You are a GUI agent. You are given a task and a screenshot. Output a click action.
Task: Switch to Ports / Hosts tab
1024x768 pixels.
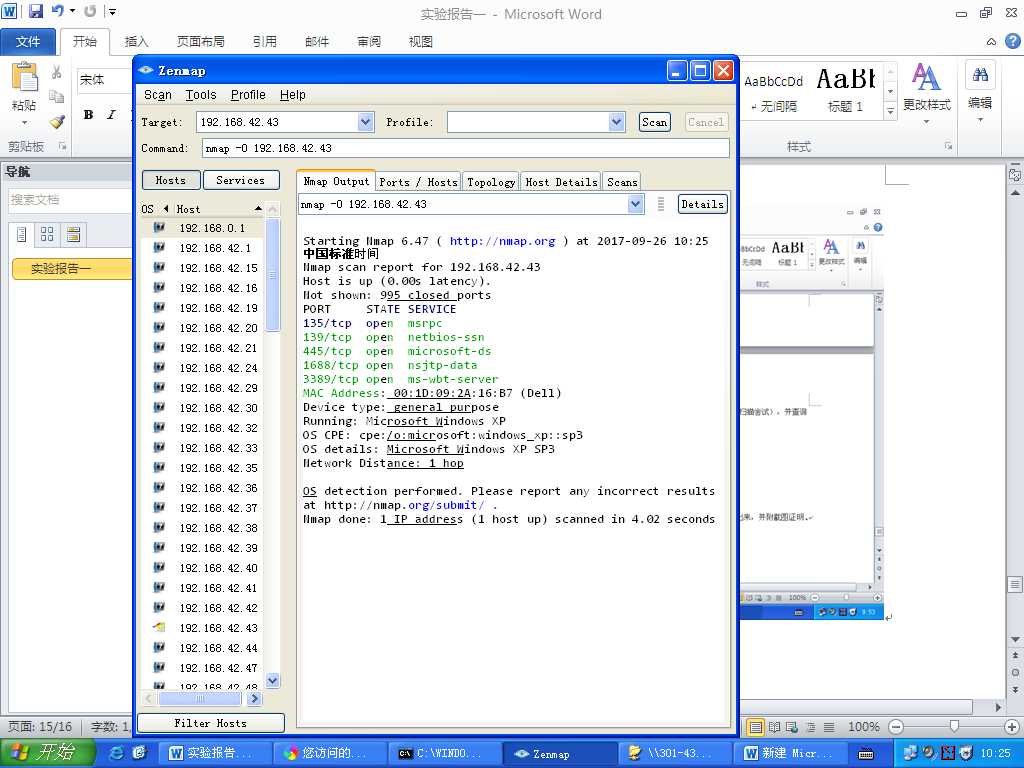[418, 182]
